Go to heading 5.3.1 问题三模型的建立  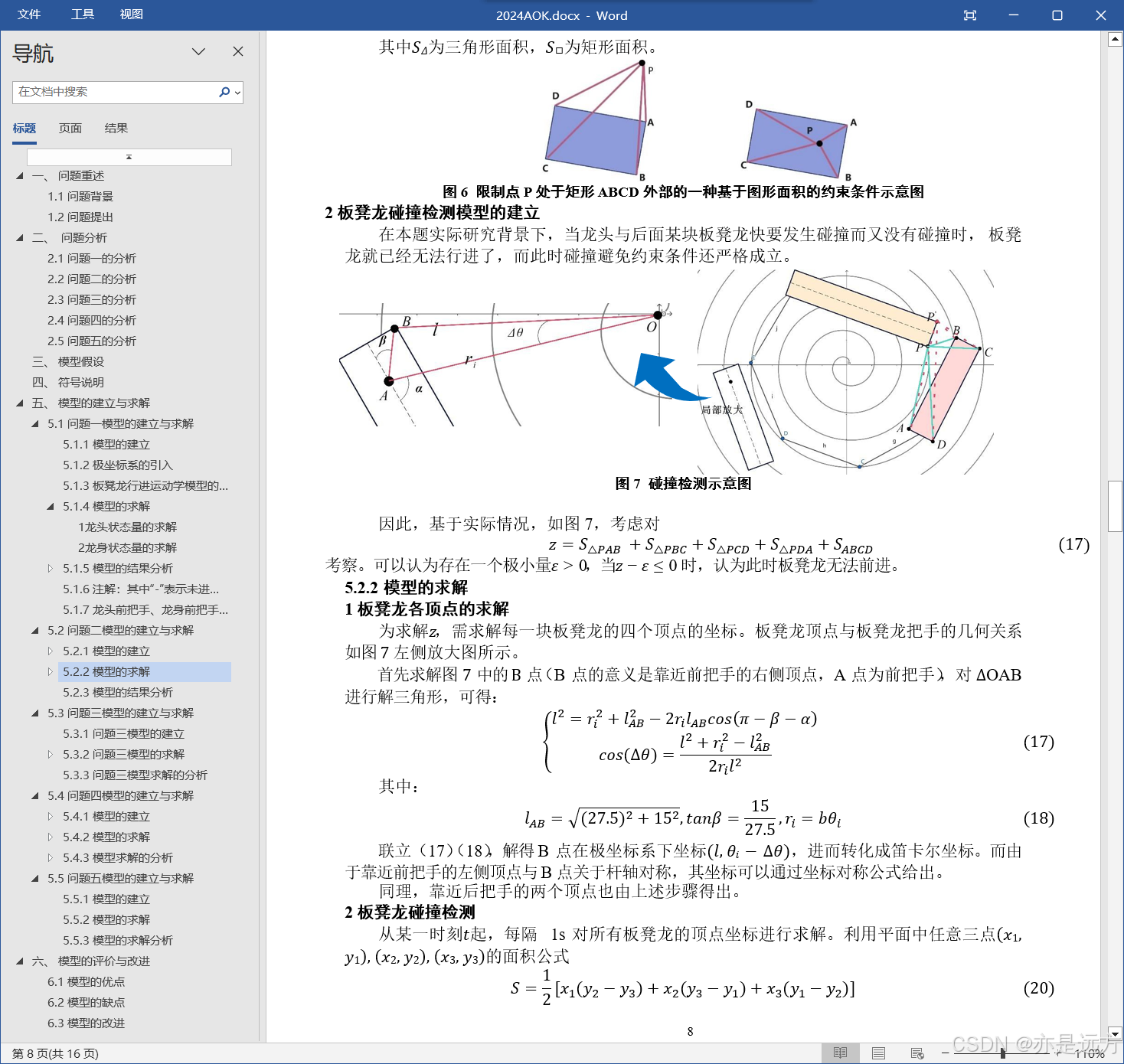[123, 734]
